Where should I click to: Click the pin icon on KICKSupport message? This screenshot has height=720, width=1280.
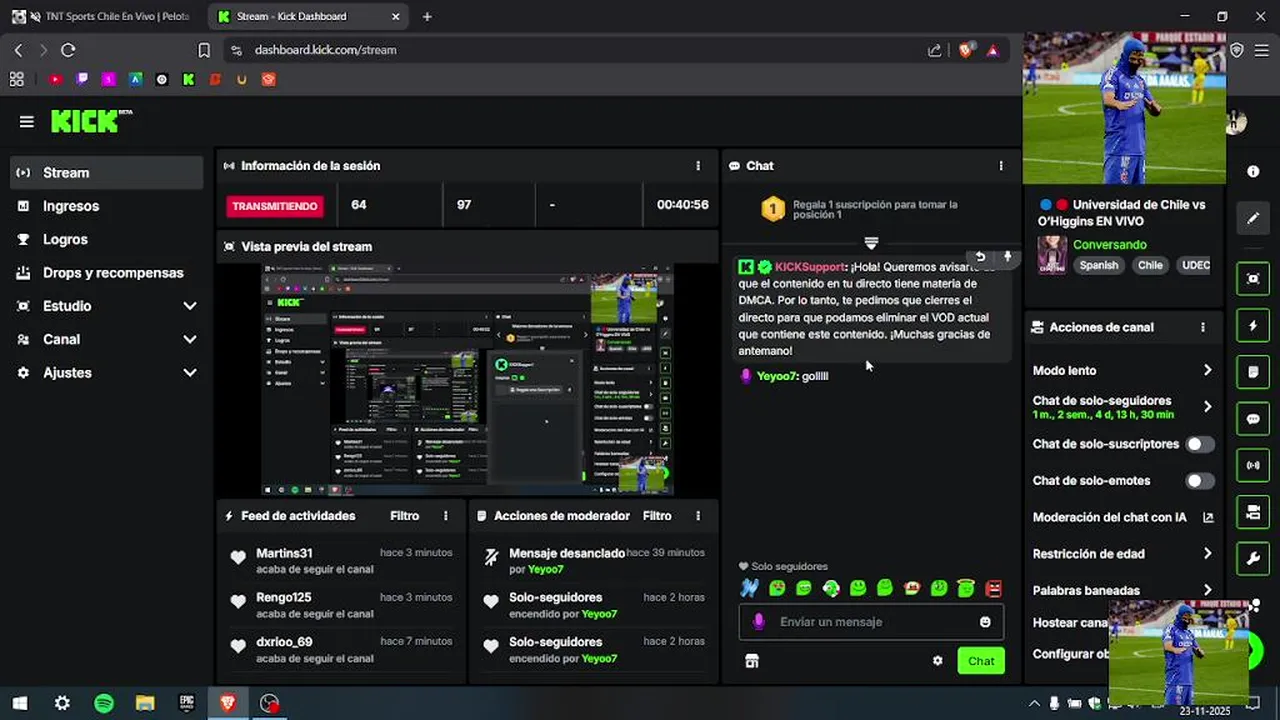1007,257
